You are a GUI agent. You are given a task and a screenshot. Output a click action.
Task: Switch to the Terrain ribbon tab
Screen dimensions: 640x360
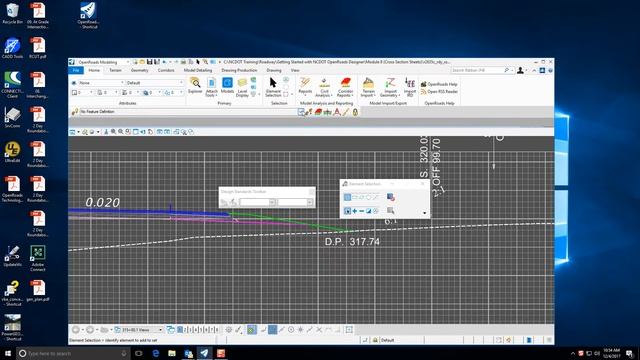pyautogui.click(x=115, y=71)
